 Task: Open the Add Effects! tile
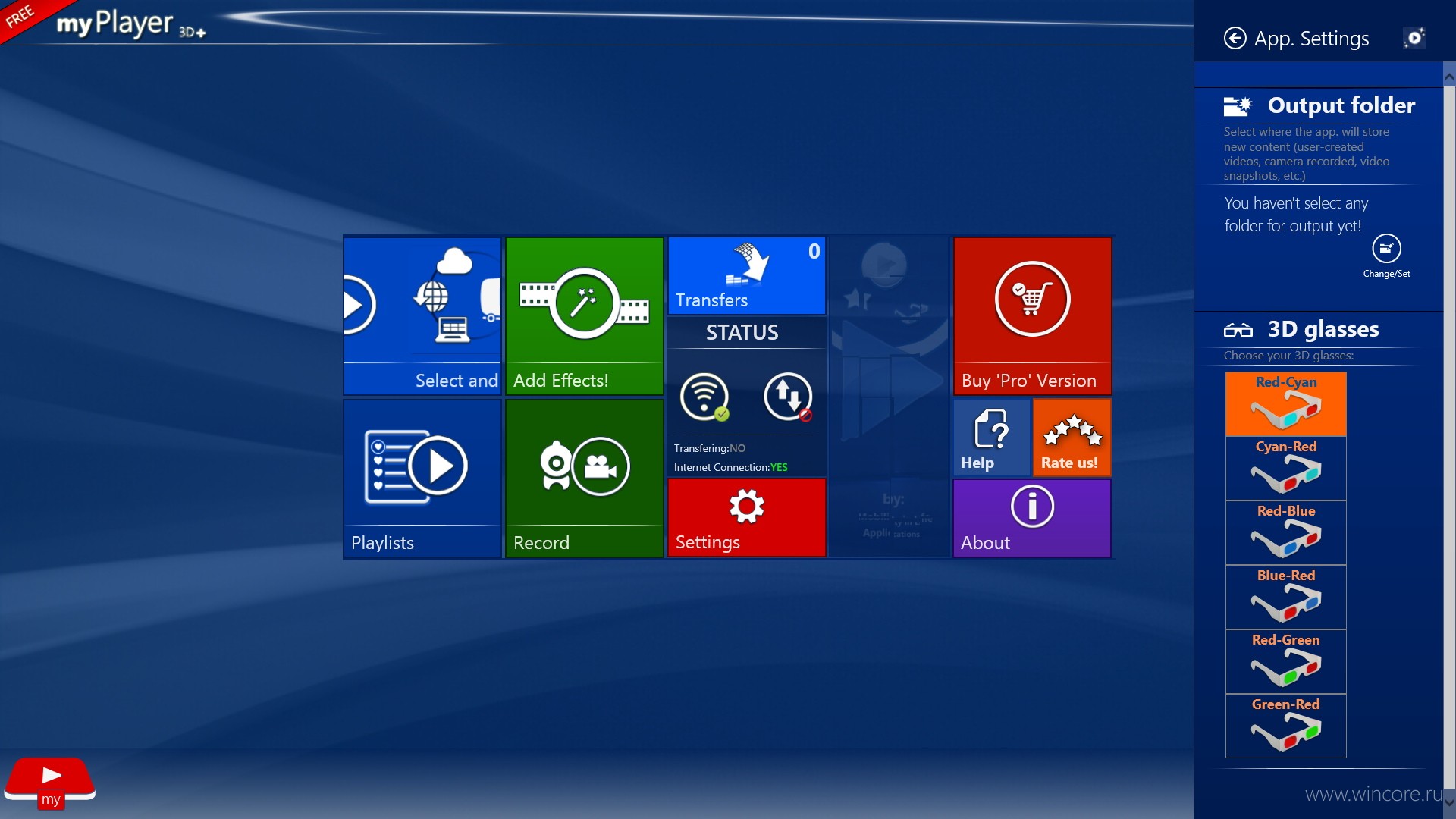tap(585, 316)
